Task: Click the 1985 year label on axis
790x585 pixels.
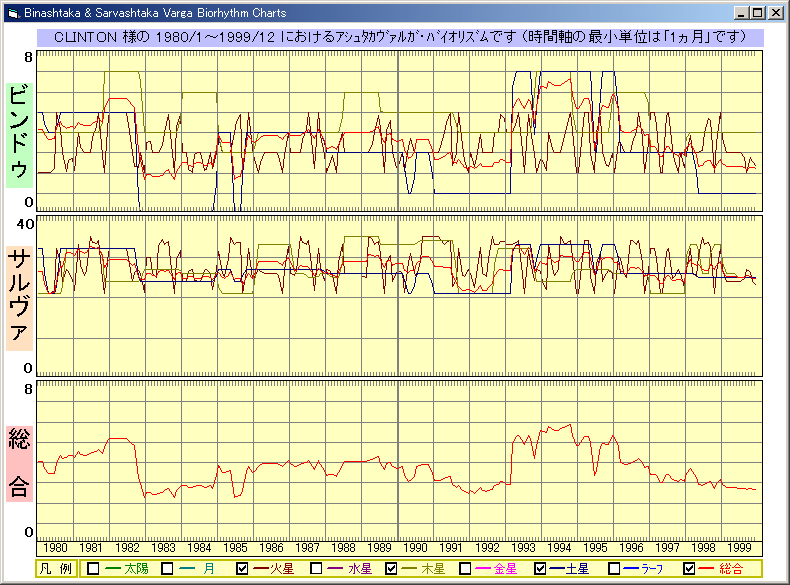Action: 235,548
